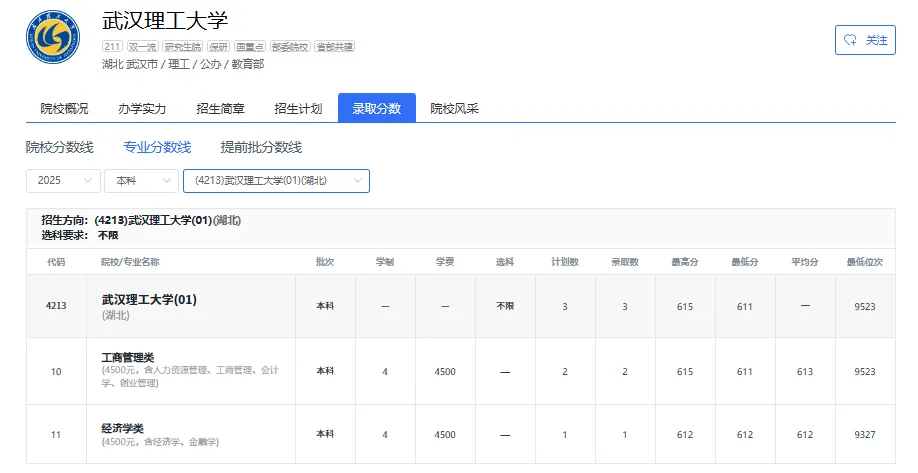
Task: Open 提前批分数线 sub-tab
Action: pyautogui.click(x=261, y=147)
